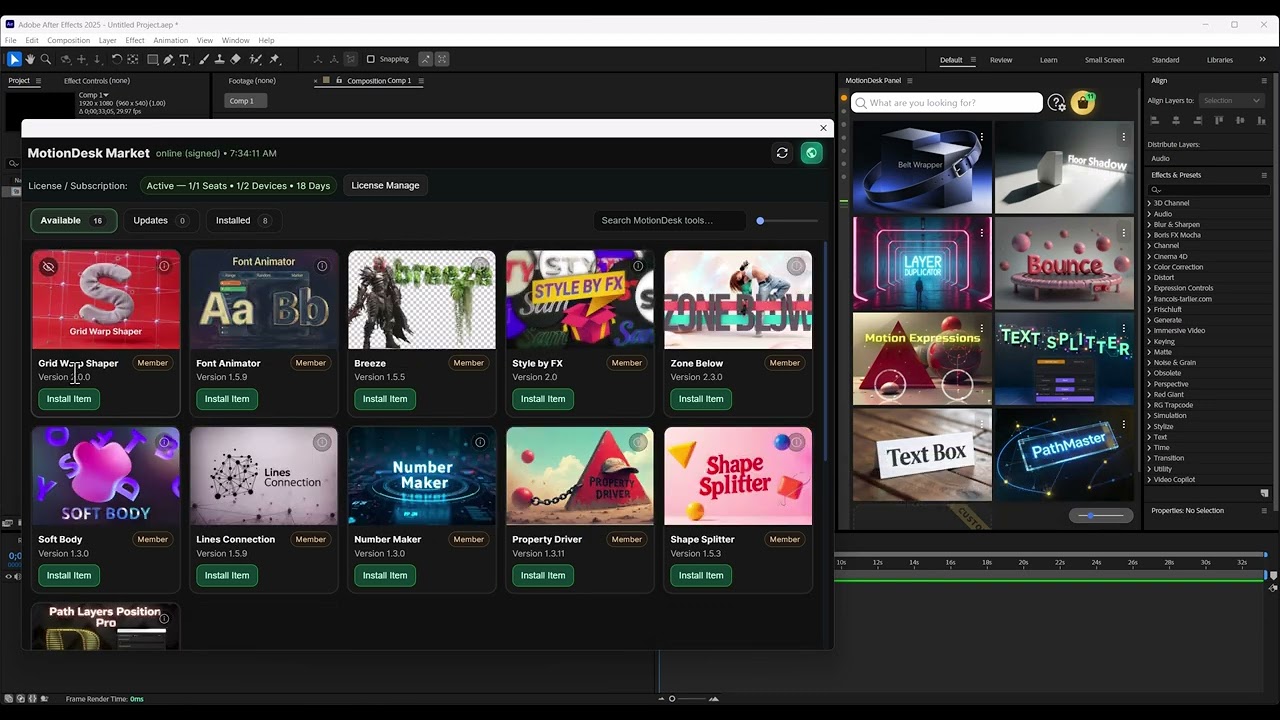Image resolution: width=1280 pixels, height=720 pixels.
Task: Open the Composition menu
Action: coord(68,40)
